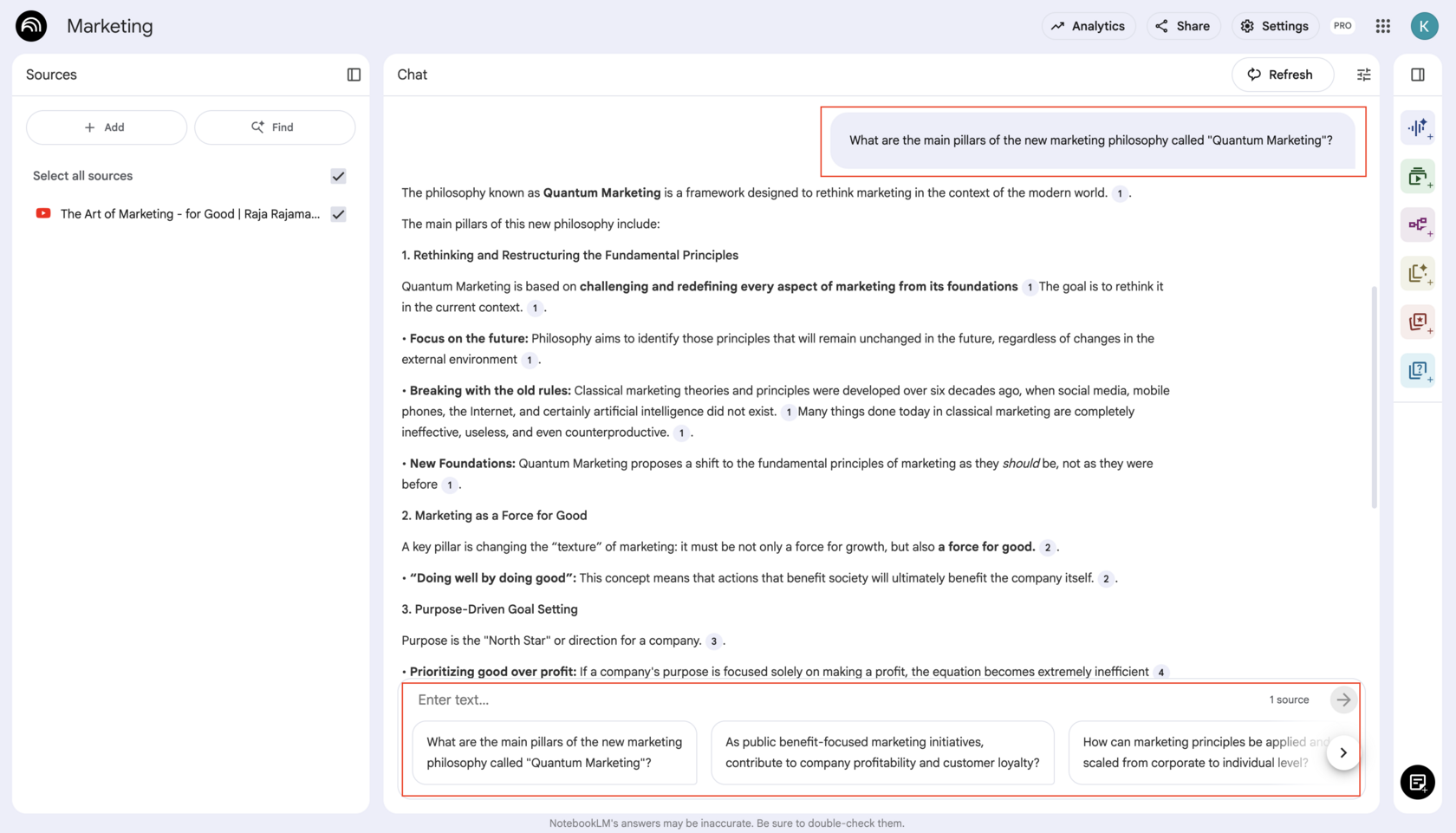Screen dimensions: 1456x833
Task: Open the account avatar menu
Action: point(1424,26)
